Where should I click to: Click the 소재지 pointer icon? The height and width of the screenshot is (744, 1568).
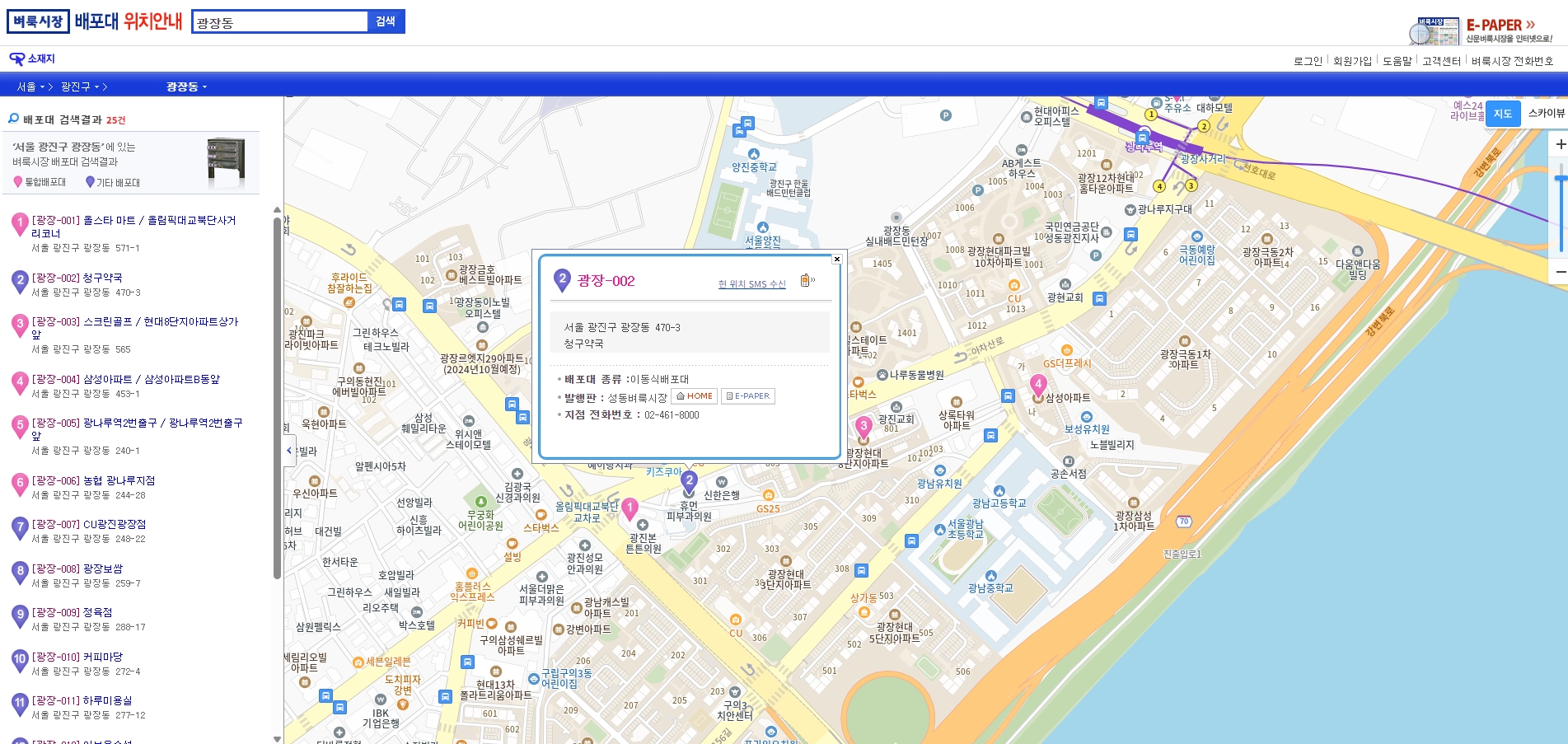[x=16, y=59]
